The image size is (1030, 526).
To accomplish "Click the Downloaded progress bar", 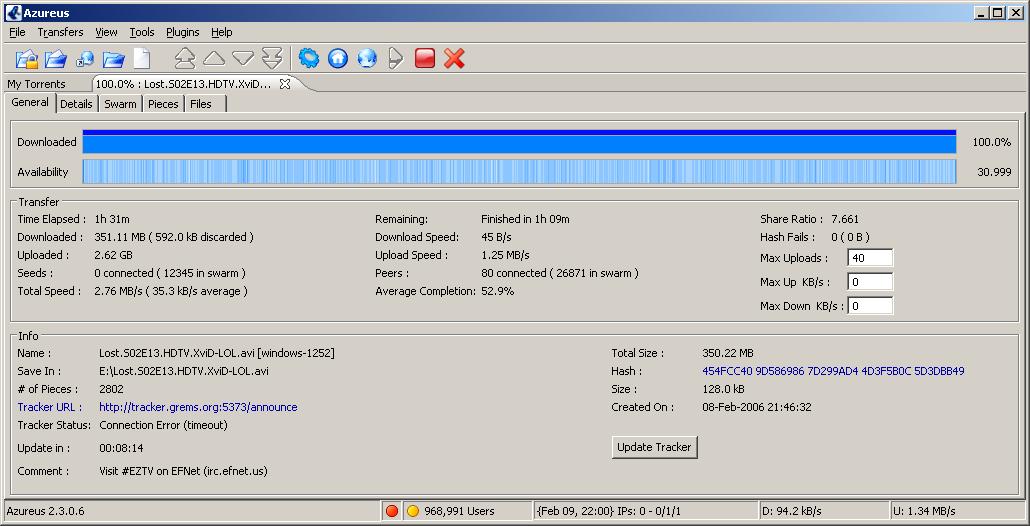I will tap(519, 142).
